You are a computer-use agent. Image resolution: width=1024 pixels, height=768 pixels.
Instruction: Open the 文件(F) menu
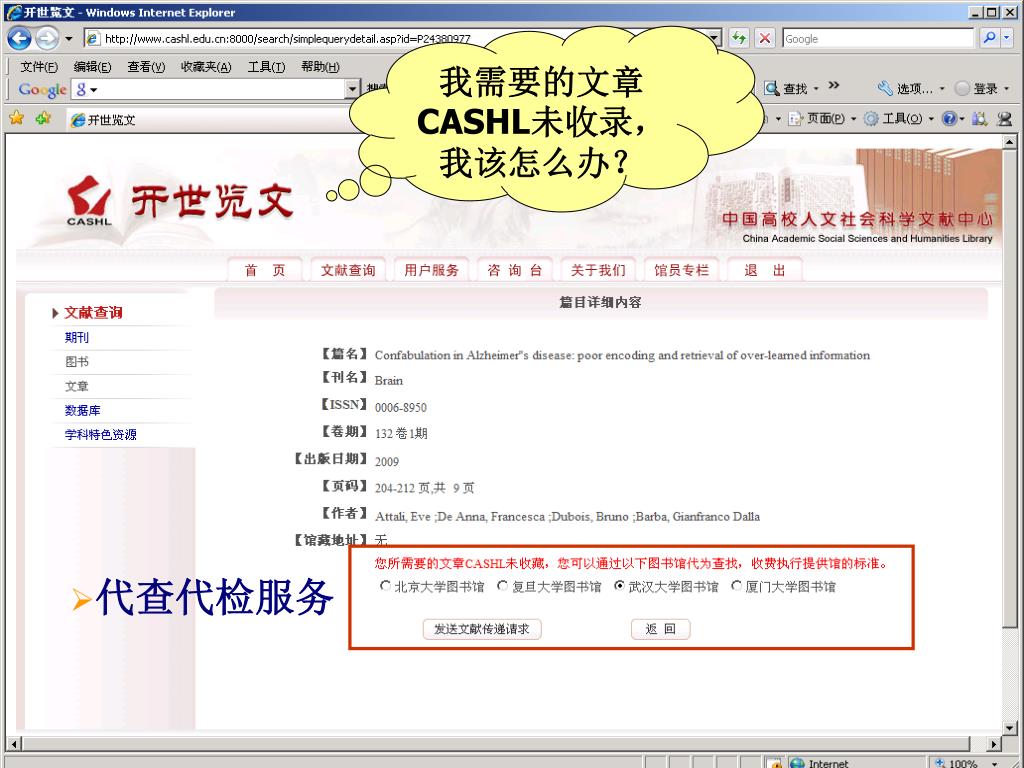pyautogui.click(x=39, y=67)
